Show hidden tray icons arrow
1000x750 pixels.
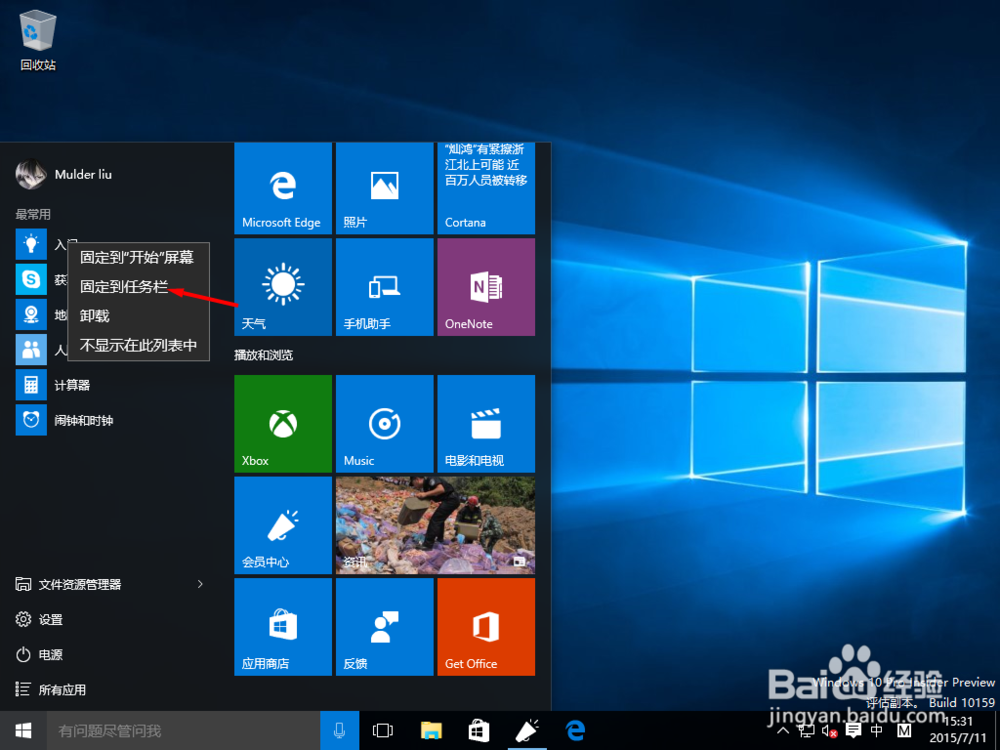click(784, 731)
